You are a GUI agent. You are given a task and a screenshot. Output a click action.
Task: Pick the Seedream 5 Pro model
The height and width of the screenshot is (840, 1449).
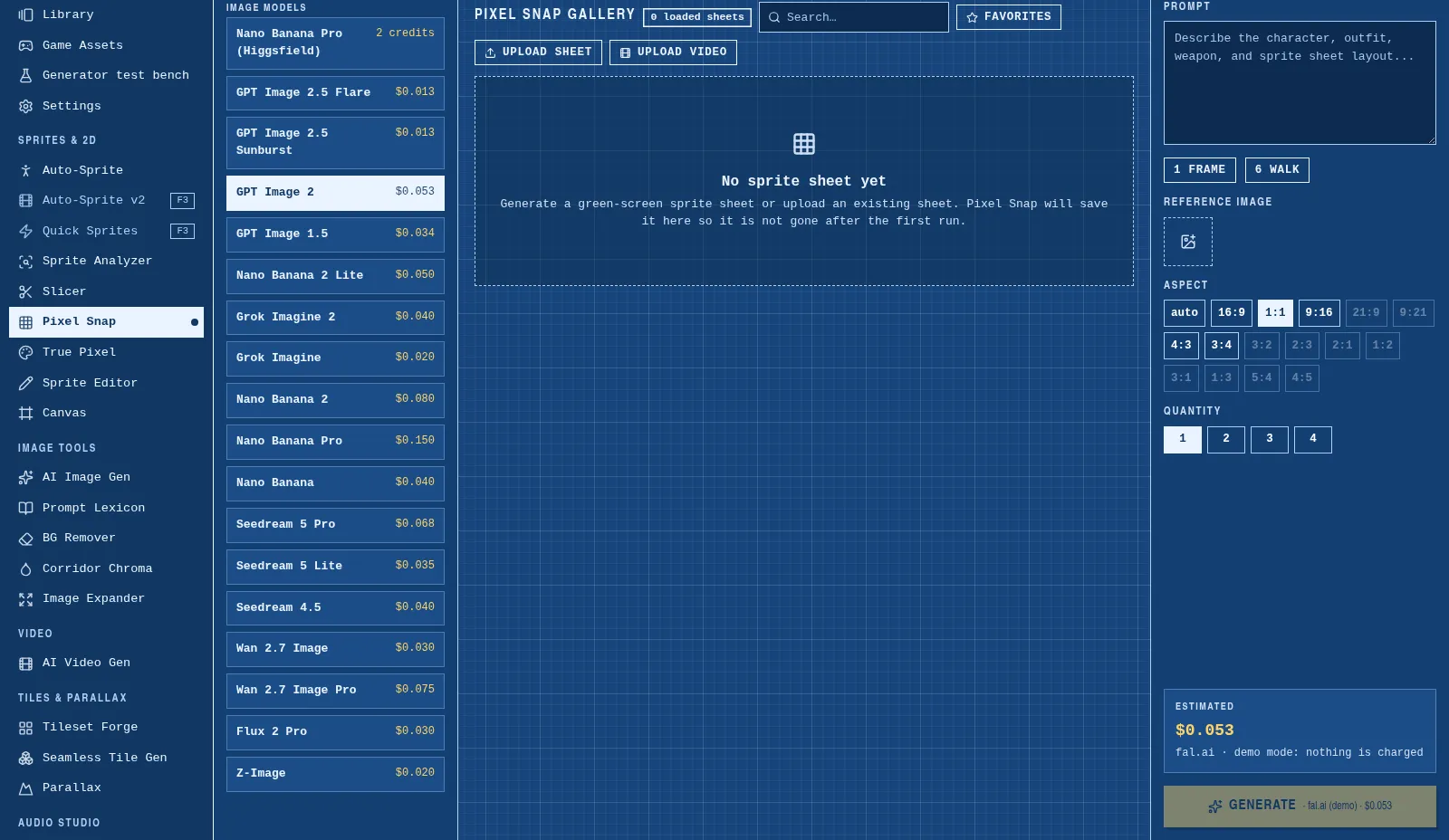click(335, 525)
